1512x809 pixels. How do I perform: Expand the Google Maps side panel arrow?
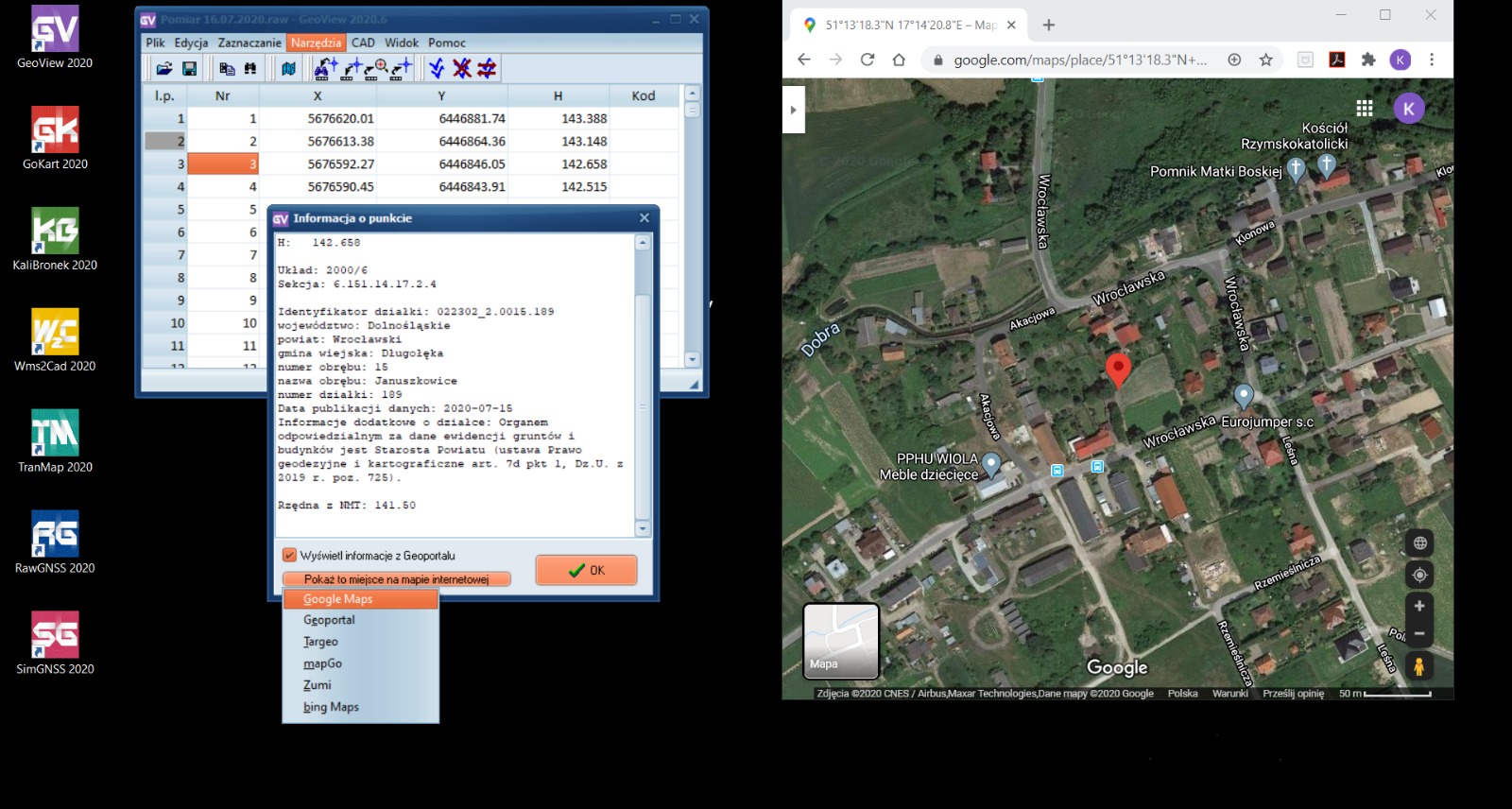click(x=793, y=110)
